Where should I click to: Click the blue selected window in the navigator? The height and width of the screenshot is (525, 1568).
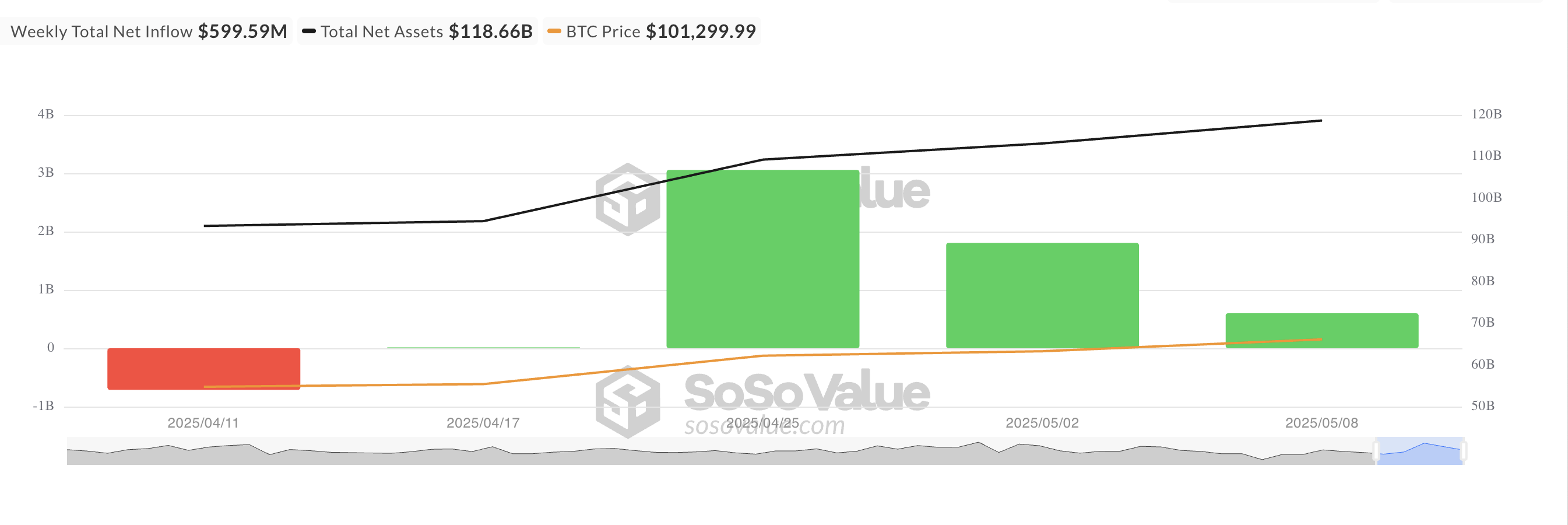[x=1419, y=452]
